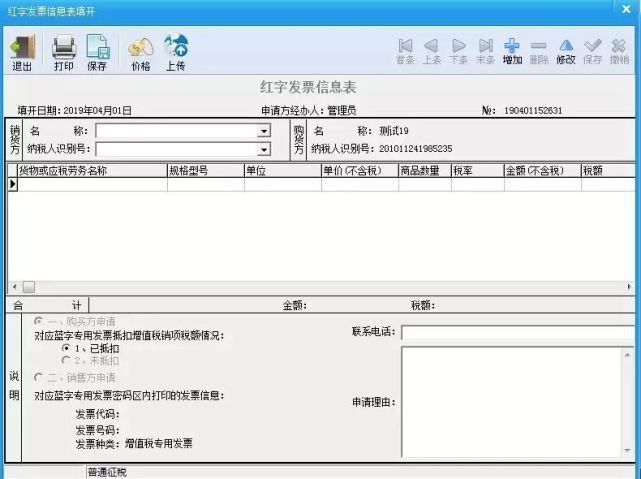Open the 价格 price tool
641x479 pixels.
pos(141,53)
